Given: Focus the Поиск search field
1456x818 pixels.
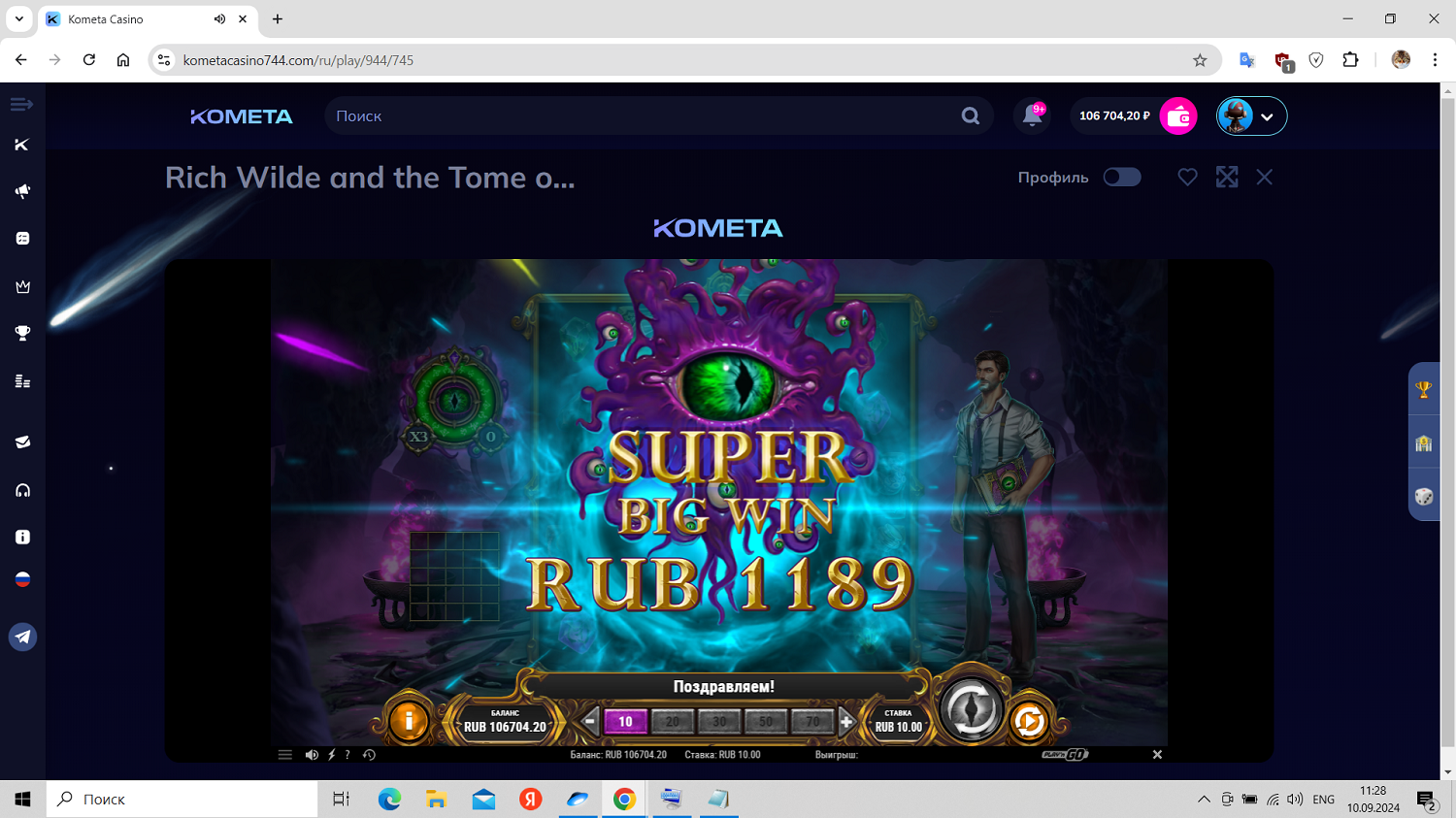Looking at the screenshot, I should 658,115.
